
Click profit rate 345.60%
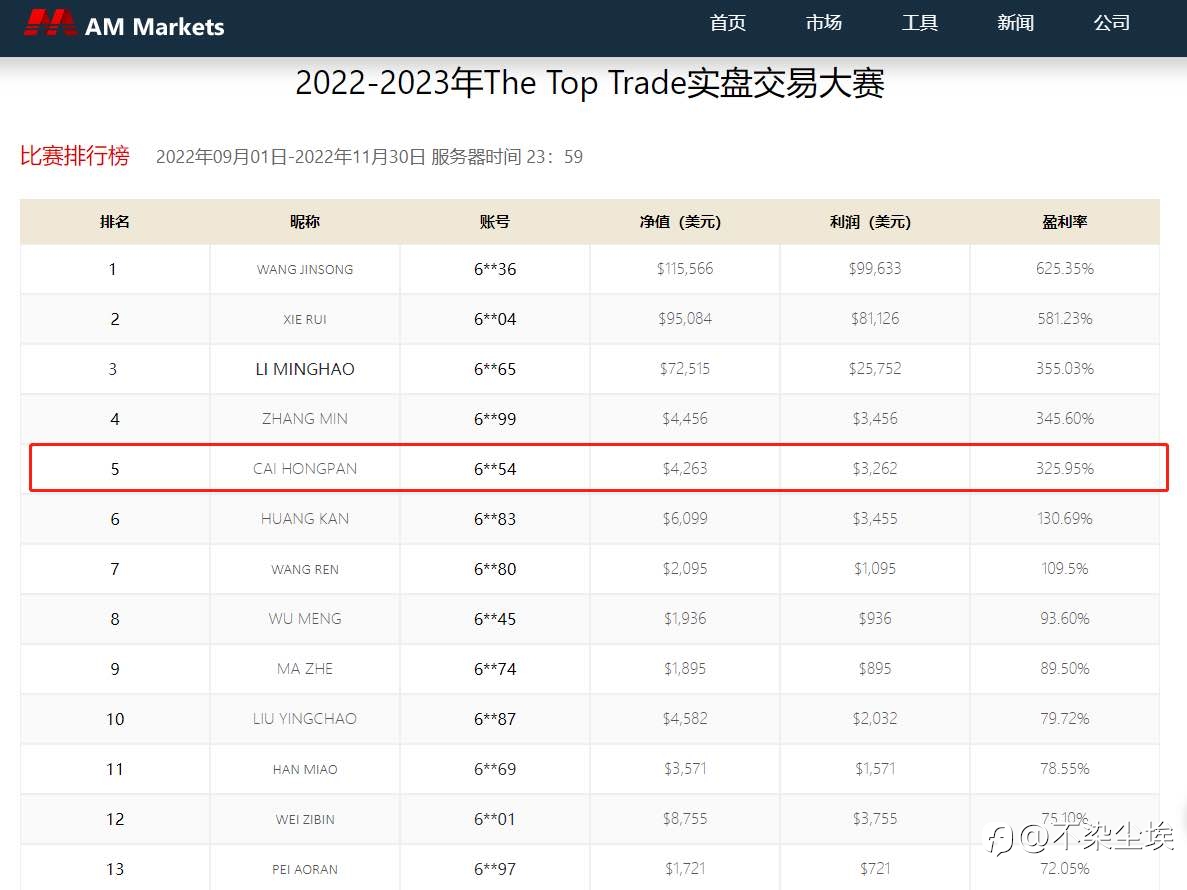(x=1065, y=419)
